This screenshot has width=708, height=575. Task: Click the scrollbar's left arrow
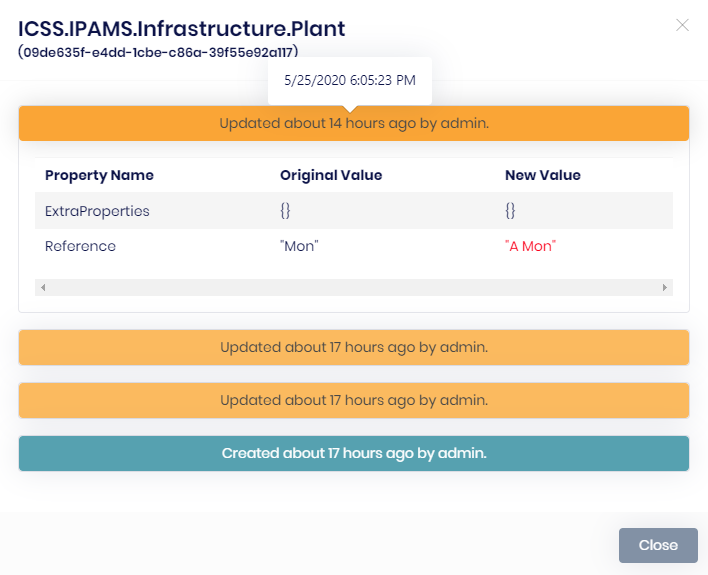point(43,287)
